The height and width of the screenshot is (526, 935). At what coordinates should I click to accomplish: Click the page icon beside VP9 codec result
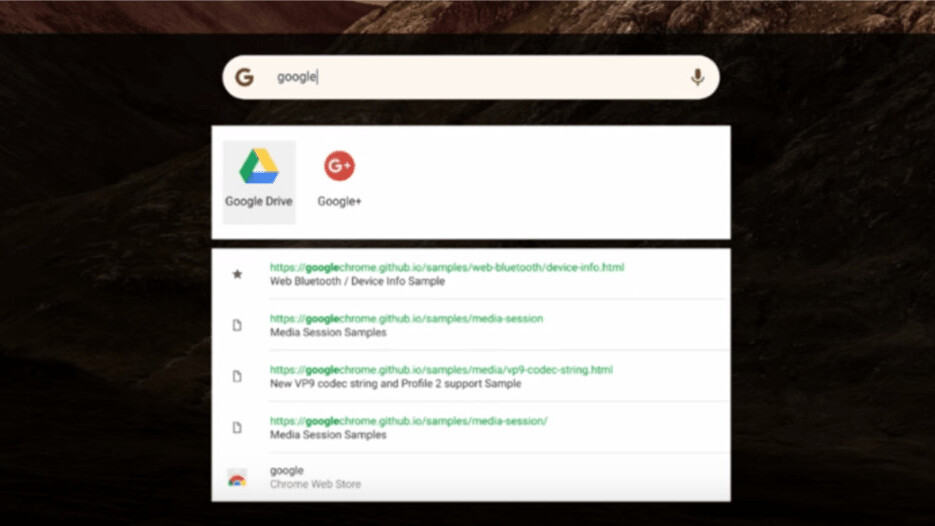tap(237, 376)
